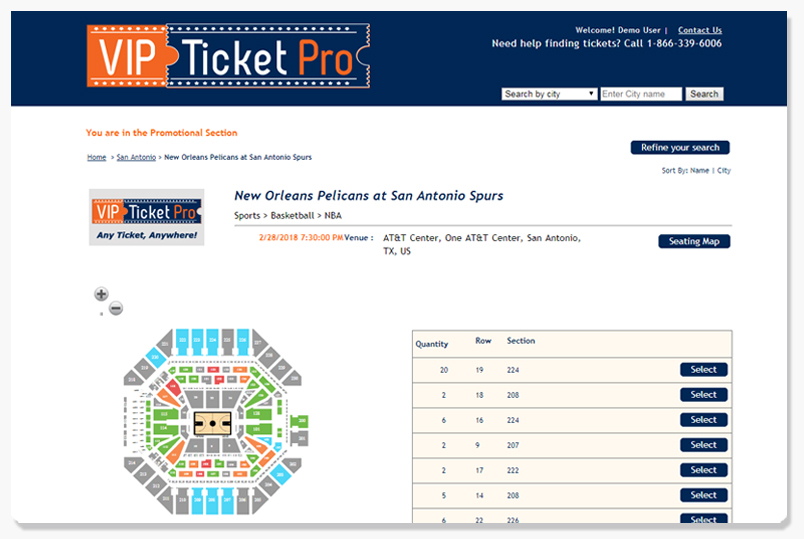Sort results by Name

tap(699, 170)
